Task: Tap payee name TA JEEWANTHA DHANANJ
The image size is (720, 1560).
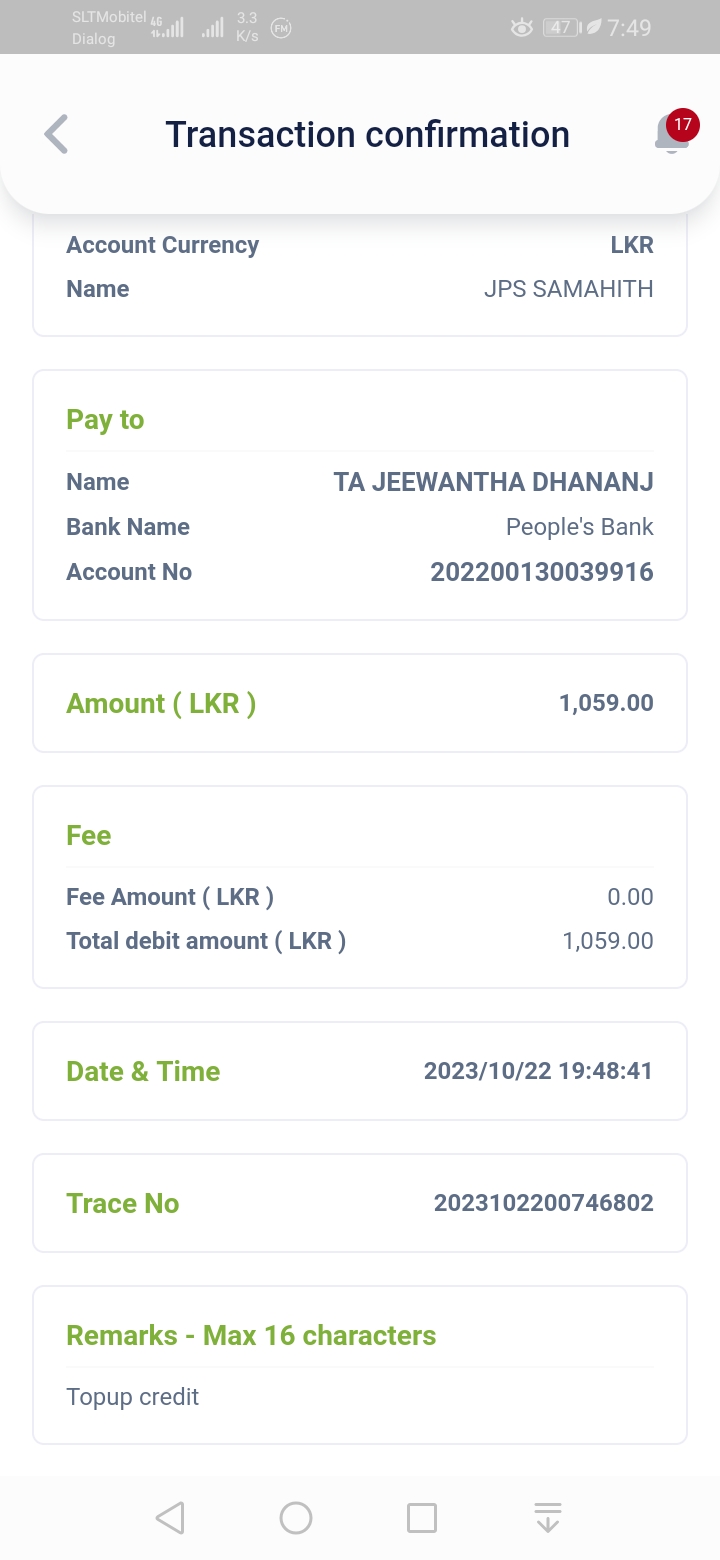Action: (x=493, y=482)
